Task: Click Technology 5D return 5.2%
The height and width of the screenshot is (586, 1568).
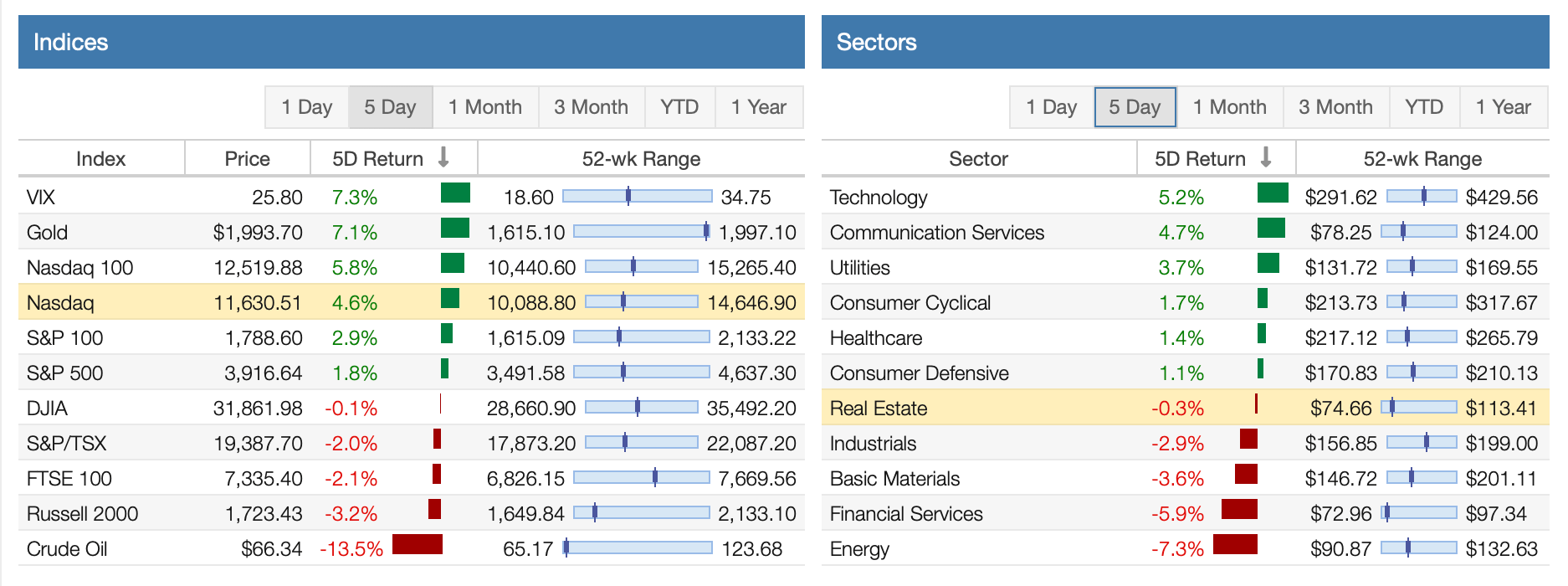Action: (1181, 198)
